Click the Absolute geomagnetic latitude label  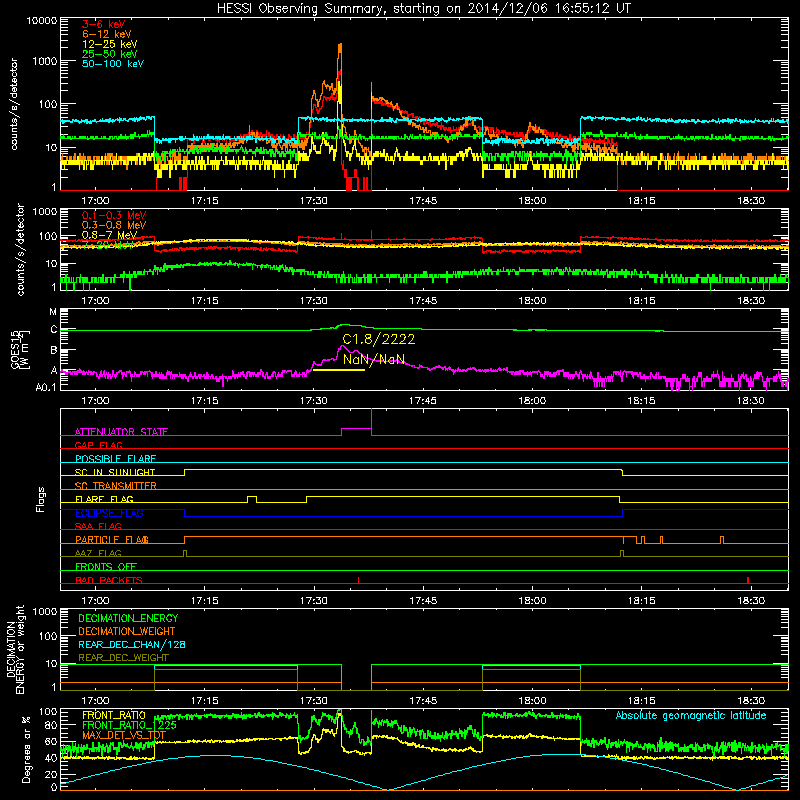tap(691, 715)
